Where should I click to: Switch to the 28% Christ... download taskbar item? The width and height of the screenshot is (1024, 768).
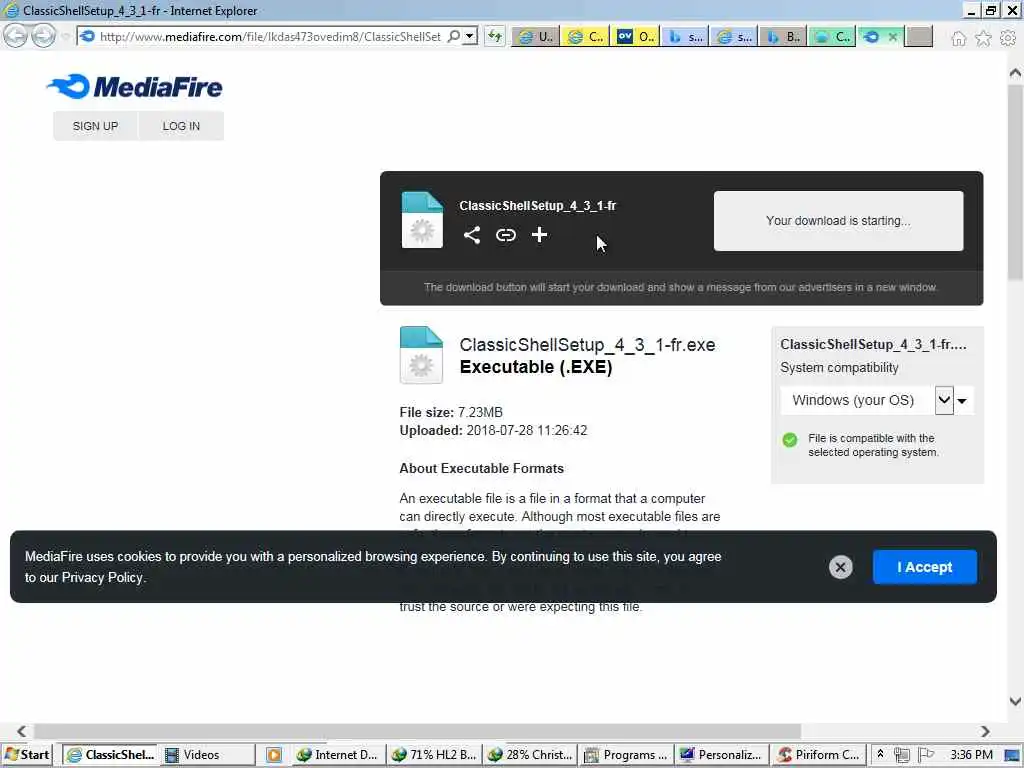coord(530,755)
